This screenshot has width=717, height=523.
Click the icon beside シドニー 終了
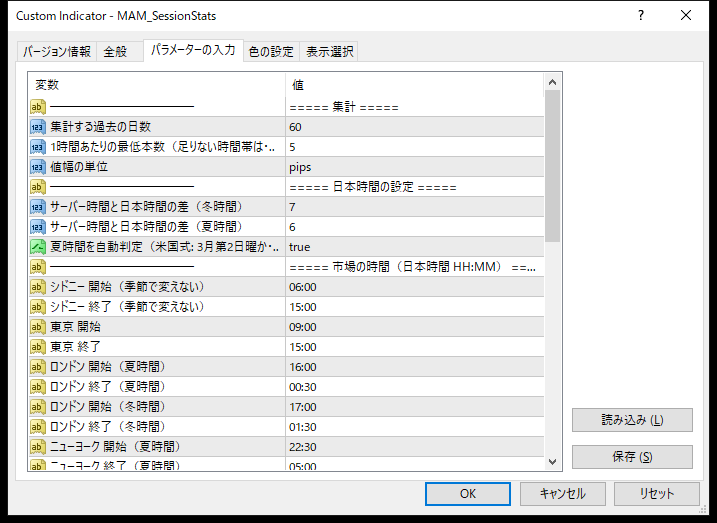[38, 307]
